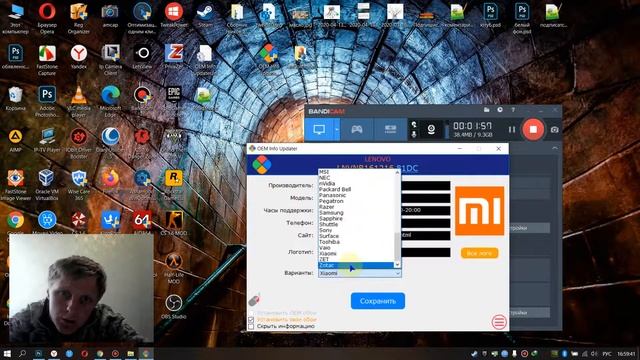Click the mouse icon in OEM Info Updater
The height and width of the screenshot is (360, 640).
[255, 300]
